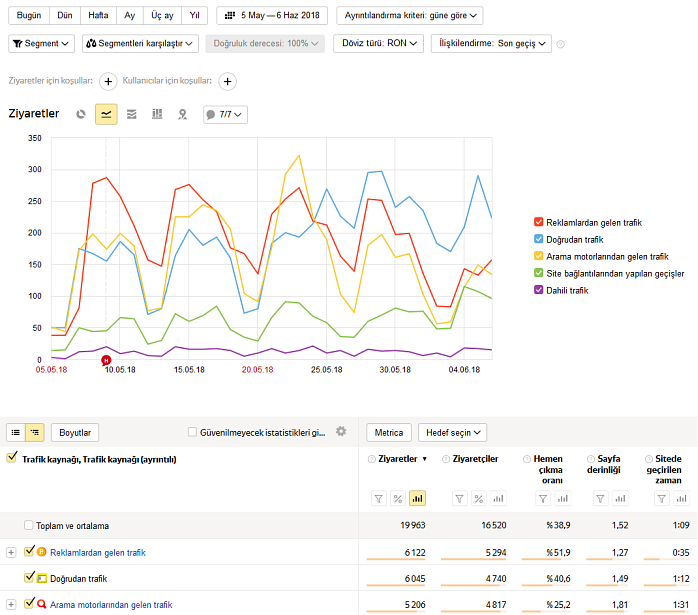Uncheck Reklamlardan gelen trafik table row checkbox
Screen dimensions: 698x615
(29, 551)
